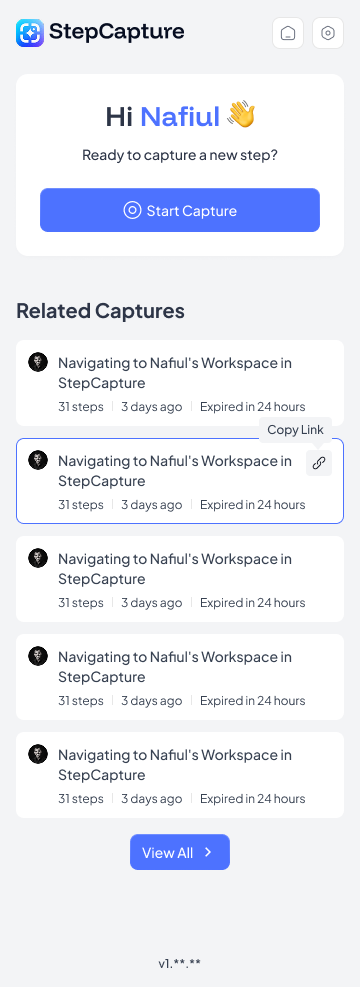This screenshot has width=360, height=987.
Task: Click the waving hand emoji
Action: (x=240, y=116)
